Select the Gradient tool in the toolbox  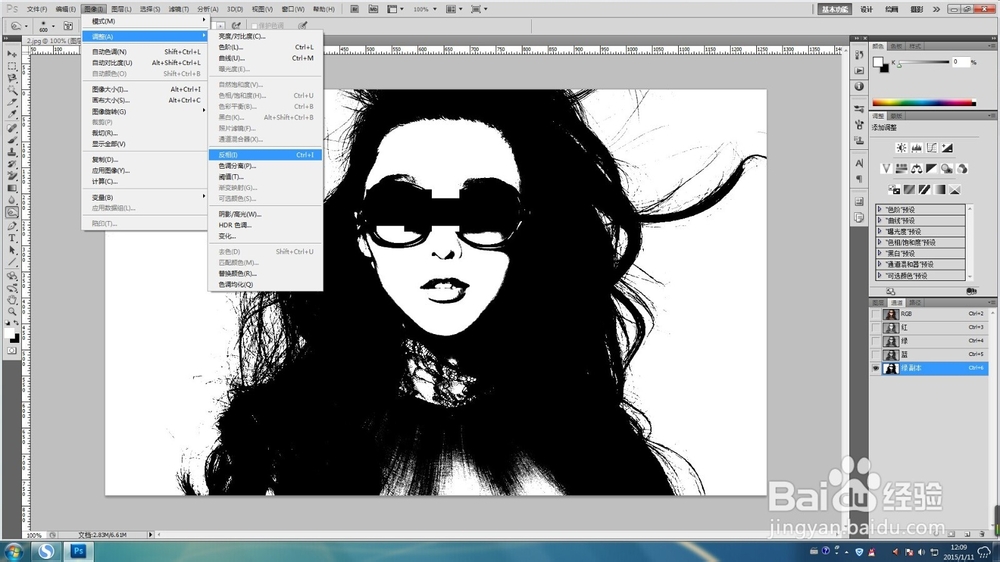click(12, 188)
